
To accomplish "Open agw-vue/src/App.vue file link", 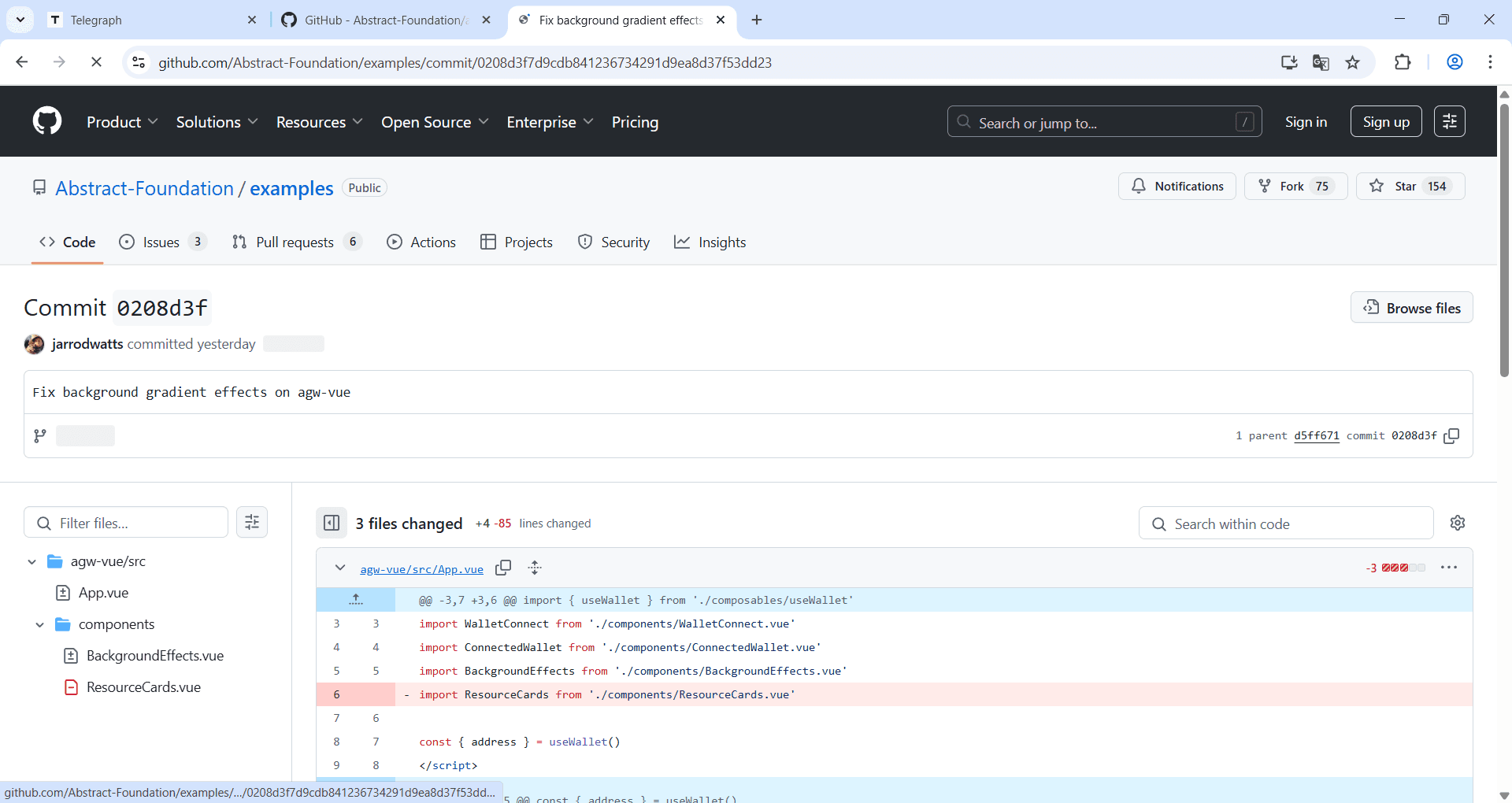I will click(x=421, y=569).
